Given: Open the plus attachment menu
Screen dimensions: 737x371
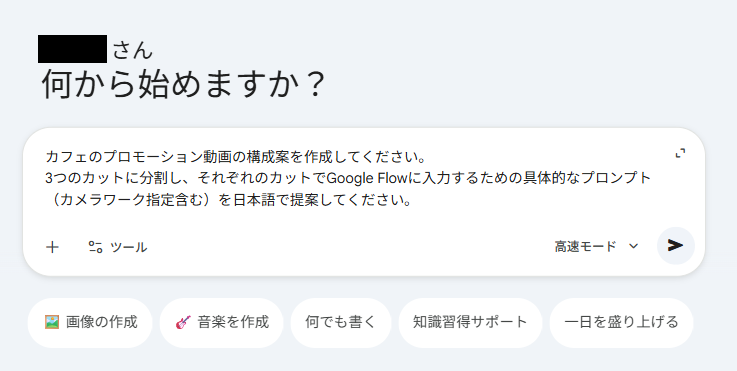Looking at the screenshot, I should [x=53, y=247].
